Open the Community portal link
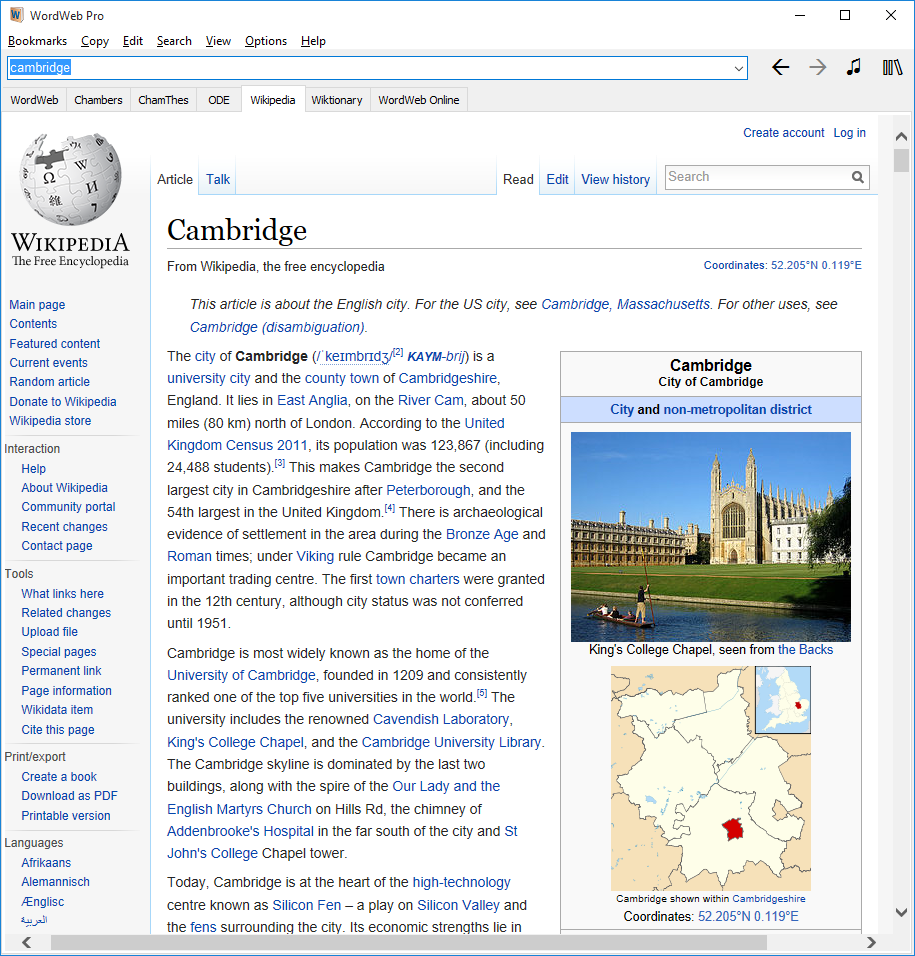Screen dimensions: 915x956 point(68,507)
